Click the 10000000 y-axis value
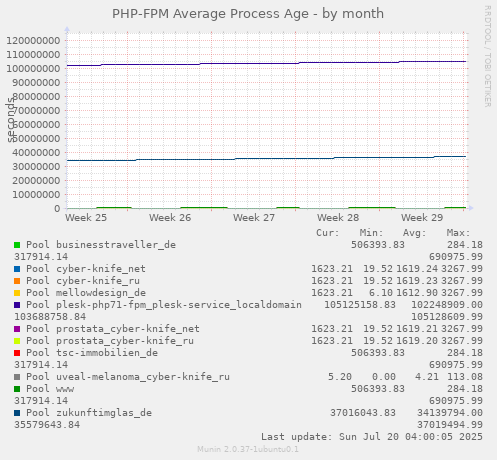Image resolution: width=497 pixels, height=460 pixels. pyautogui.click(x=36, y=195)
